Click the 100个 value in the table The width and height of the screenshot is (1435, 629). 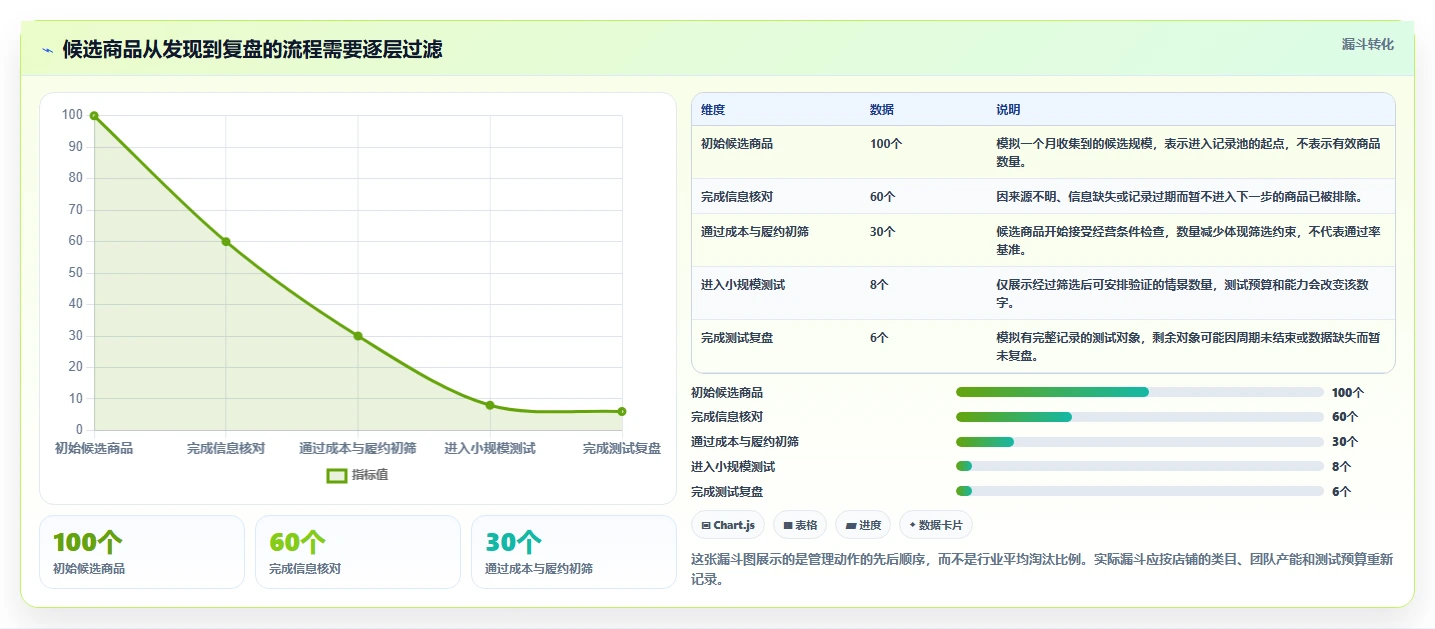[886, 144]
